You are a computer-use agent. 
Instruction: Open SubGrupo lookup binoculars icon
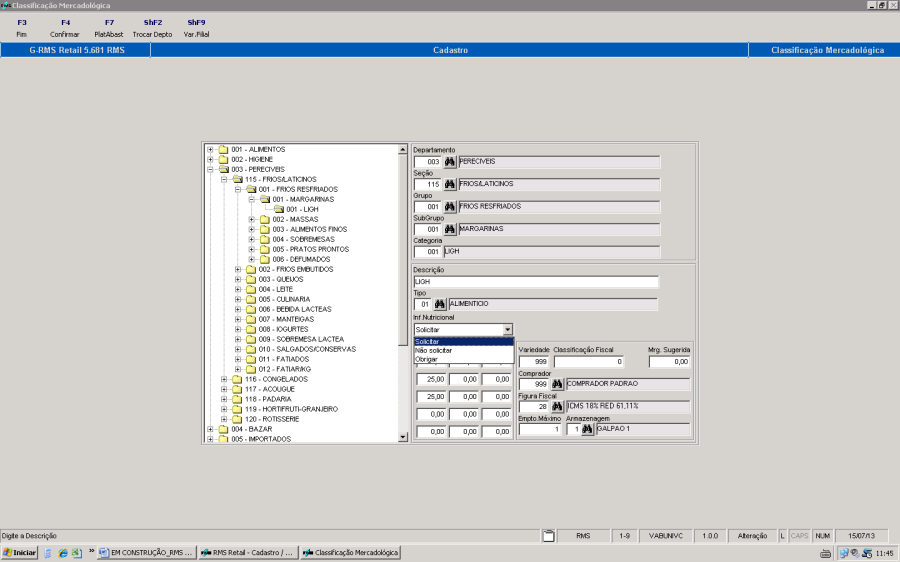click(449, 229)
